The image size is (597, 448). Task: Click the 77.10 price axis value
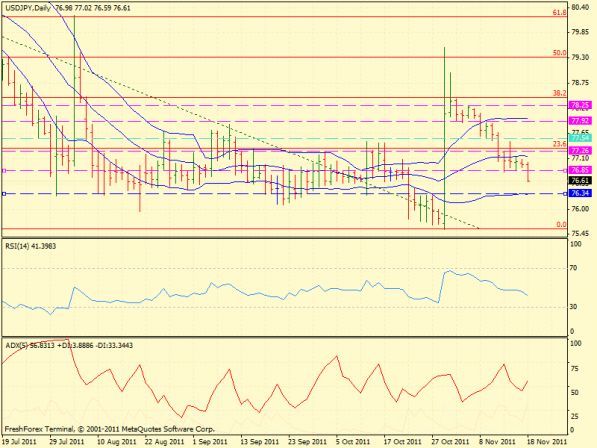[580, 158]
